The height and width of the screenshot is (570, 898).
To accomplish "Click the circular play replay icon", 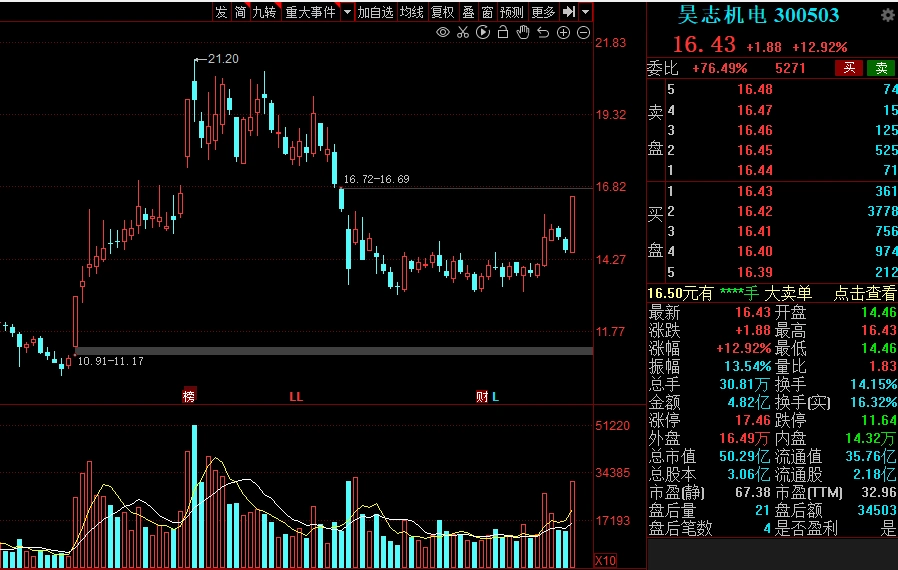I will pos(483,33).
